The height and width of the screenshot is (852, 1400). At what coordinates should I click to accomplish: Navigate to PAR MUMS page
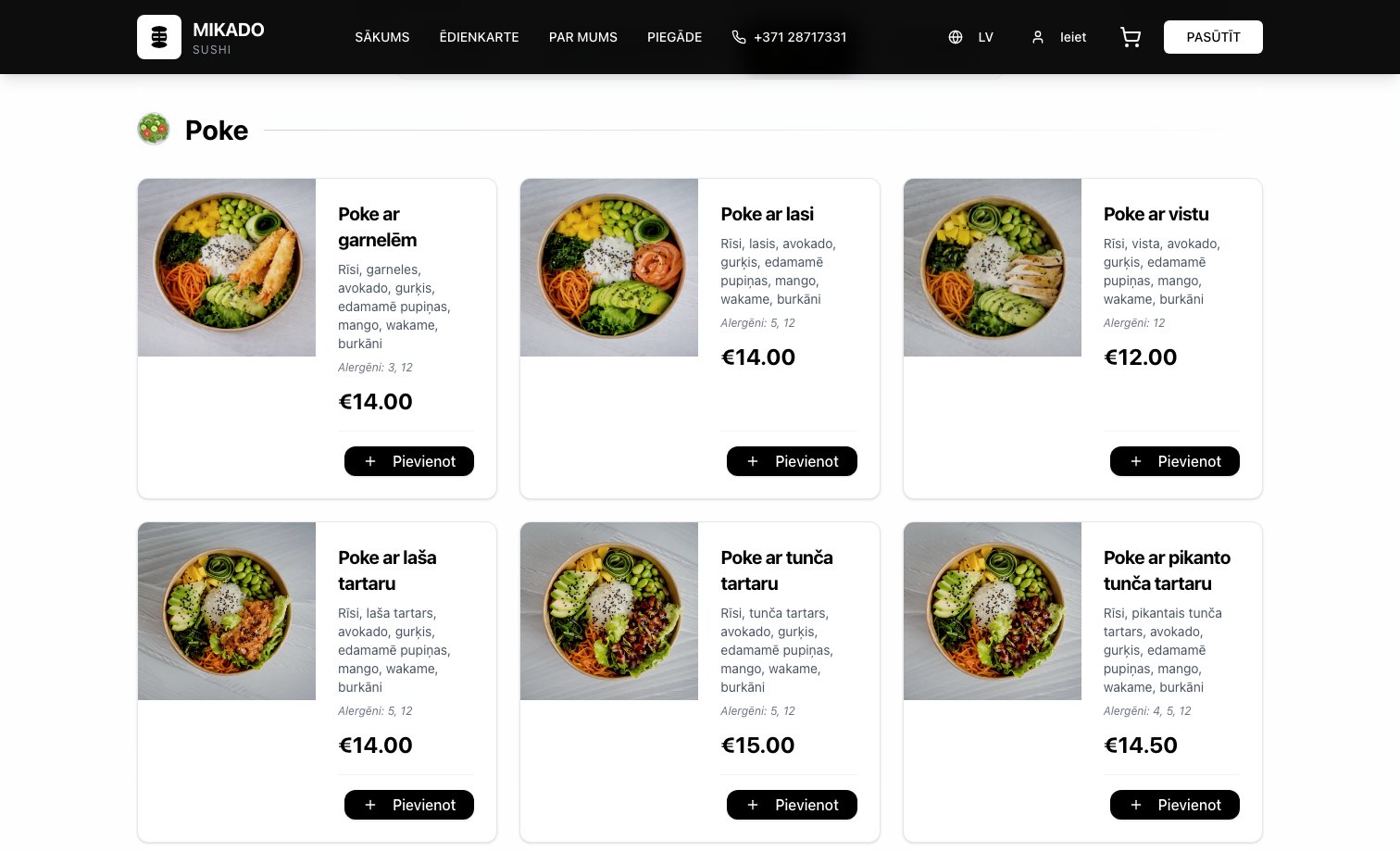point(583,37)
